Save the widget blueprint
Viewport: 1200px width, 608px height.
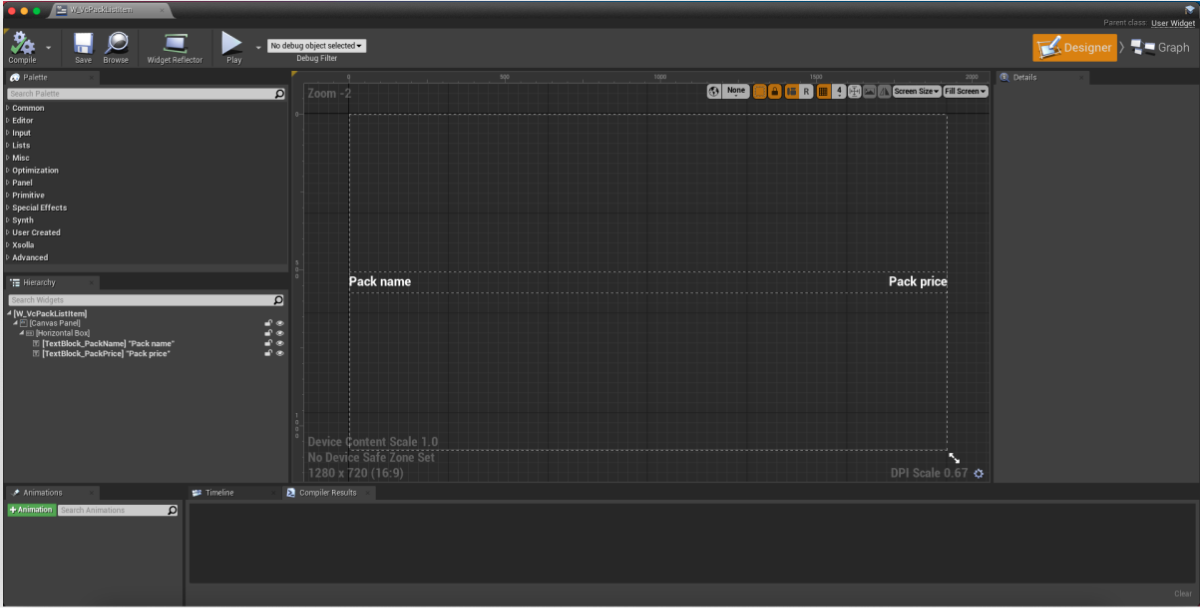pos(83,44)
